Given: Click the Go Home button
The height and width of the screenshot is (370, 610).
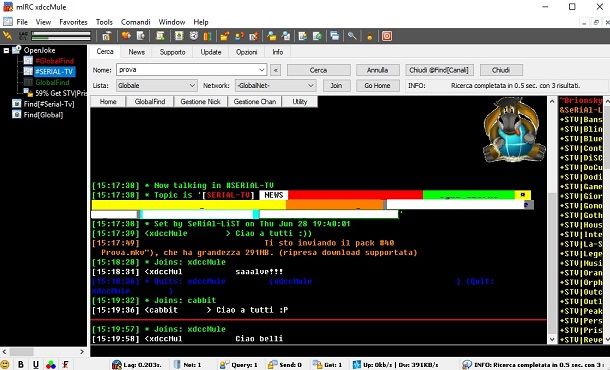Looking at the screenshot, I should tap(377, 85).
